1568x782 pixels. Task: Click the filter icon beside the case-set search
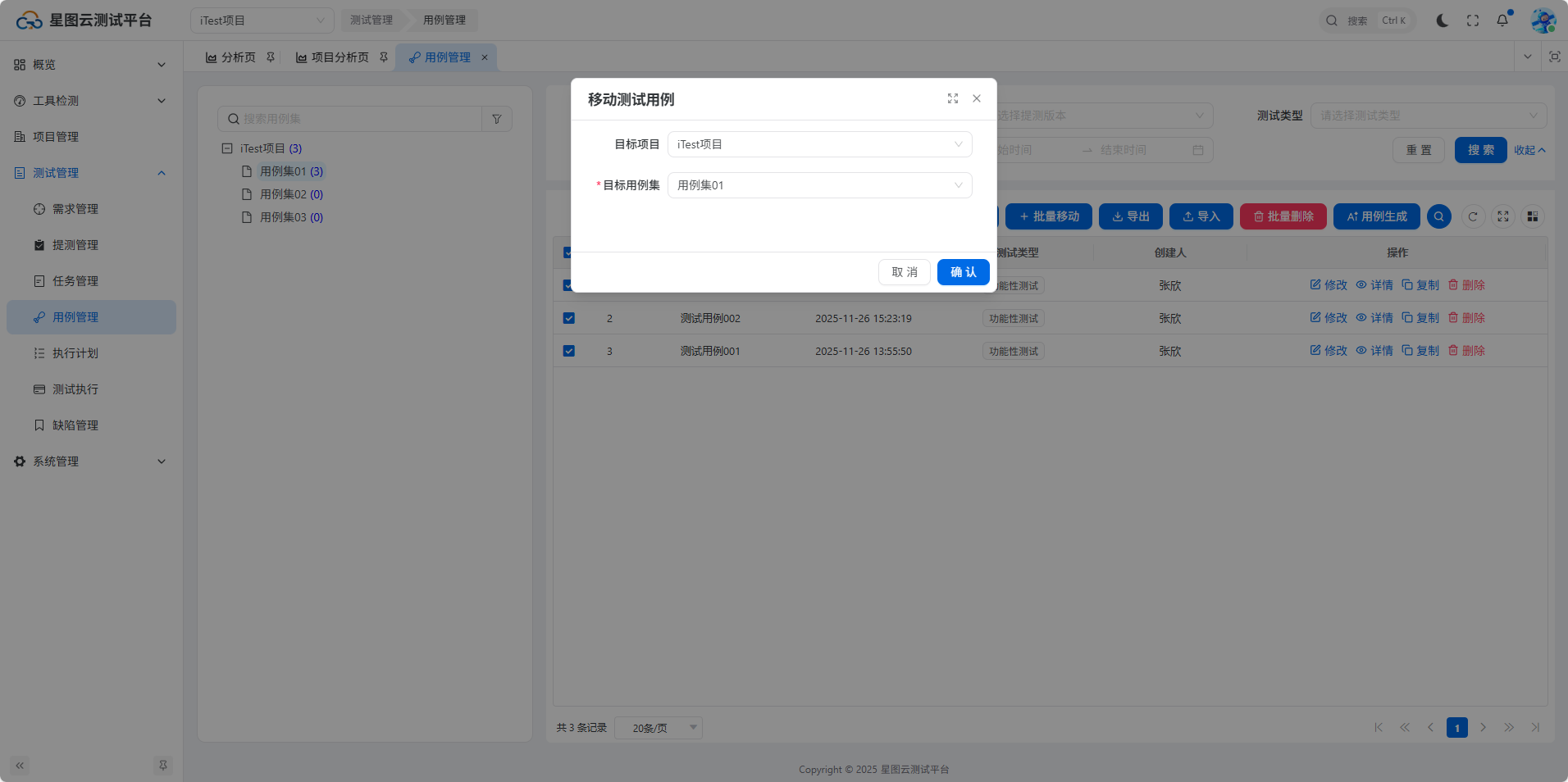(496, 119)
